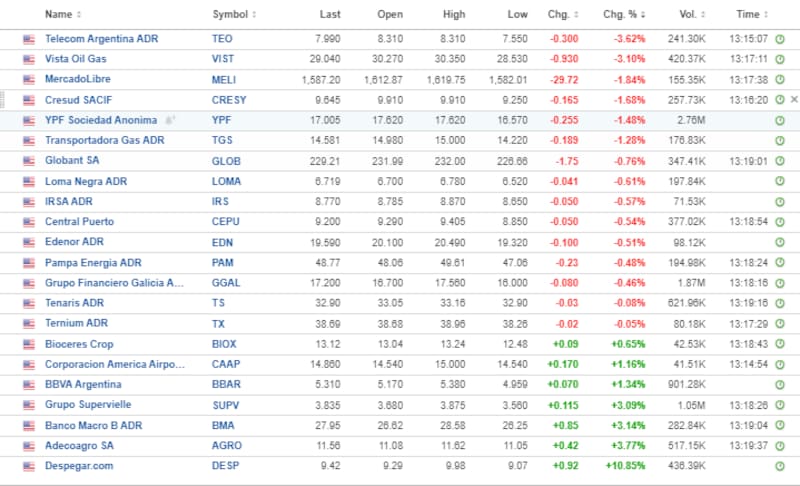Click the clock icon in the Banco Macro row
The height and width of the screenshot is (486, 800).
pos(780,426)
